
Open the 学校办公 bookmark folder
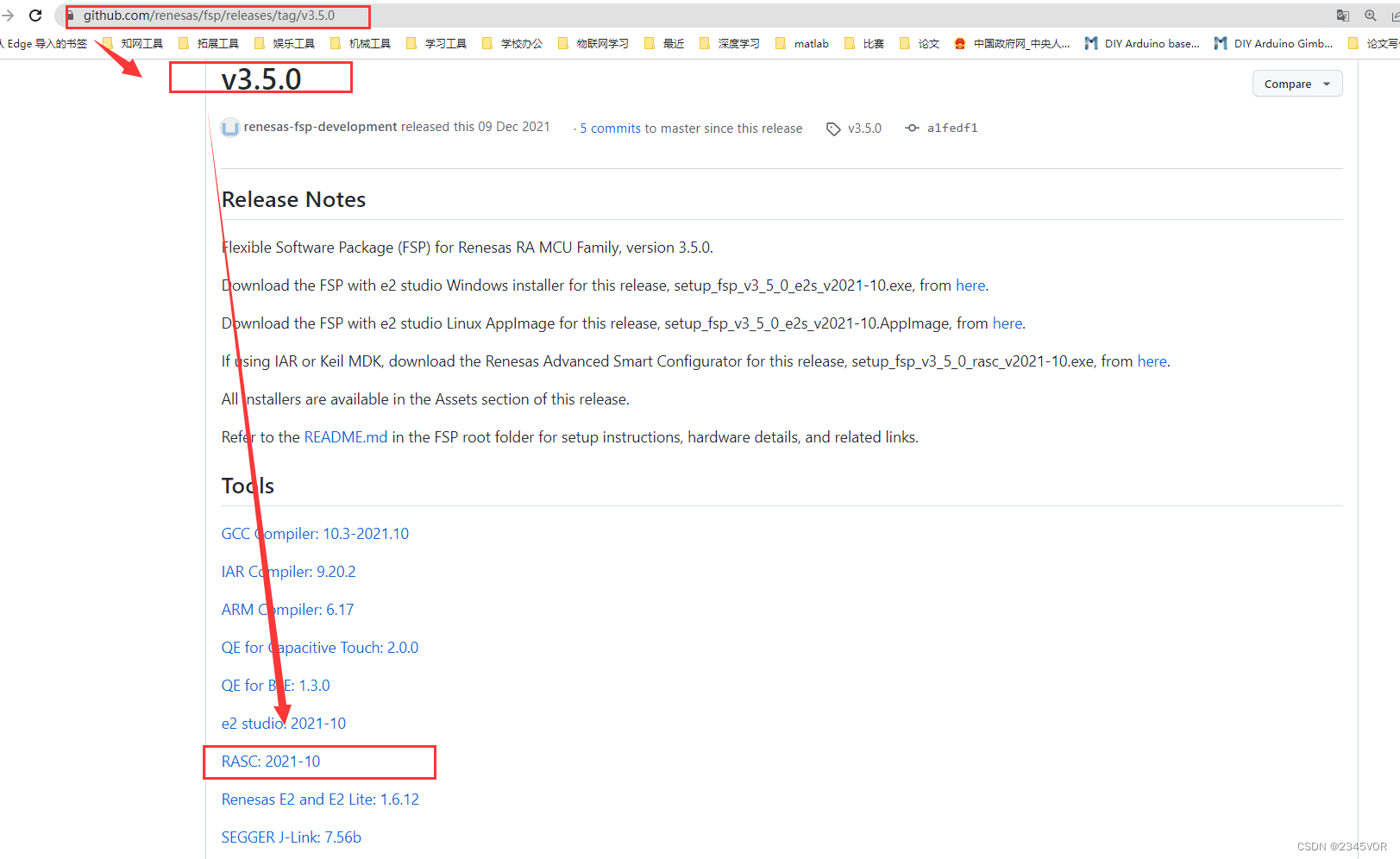[x=512, y=44]
